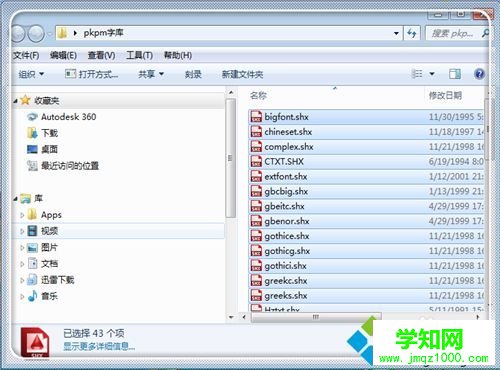This screenshot has height=370, width=500.
Task: Click the 图片 library icon
Action: pyautogui.click(x=32, y=247)
